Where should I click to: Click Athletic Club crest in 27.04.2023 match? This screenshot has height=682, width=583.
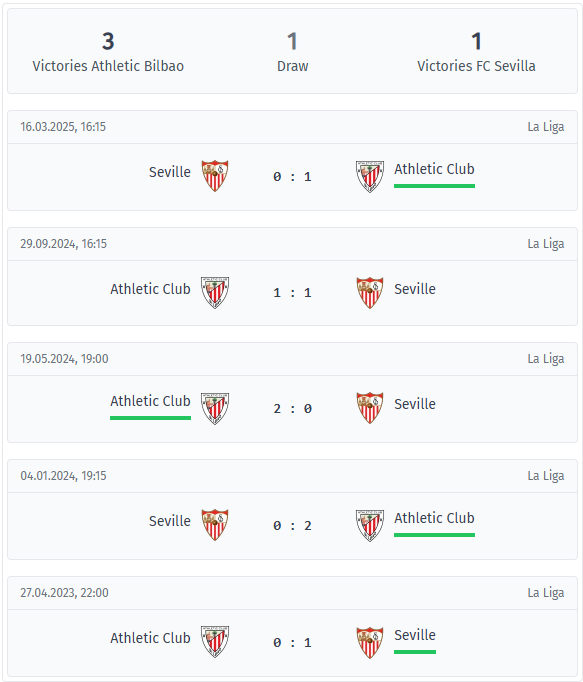215,641
